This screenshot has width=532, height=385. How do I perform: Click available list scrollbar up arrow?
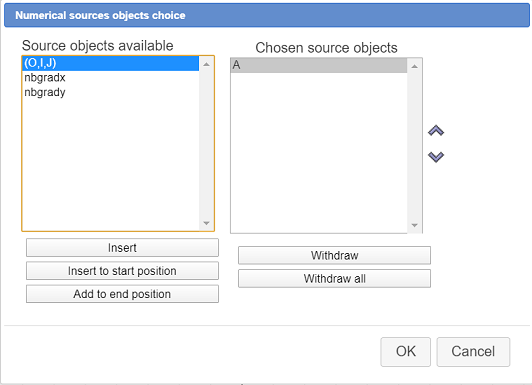(206, 64)
